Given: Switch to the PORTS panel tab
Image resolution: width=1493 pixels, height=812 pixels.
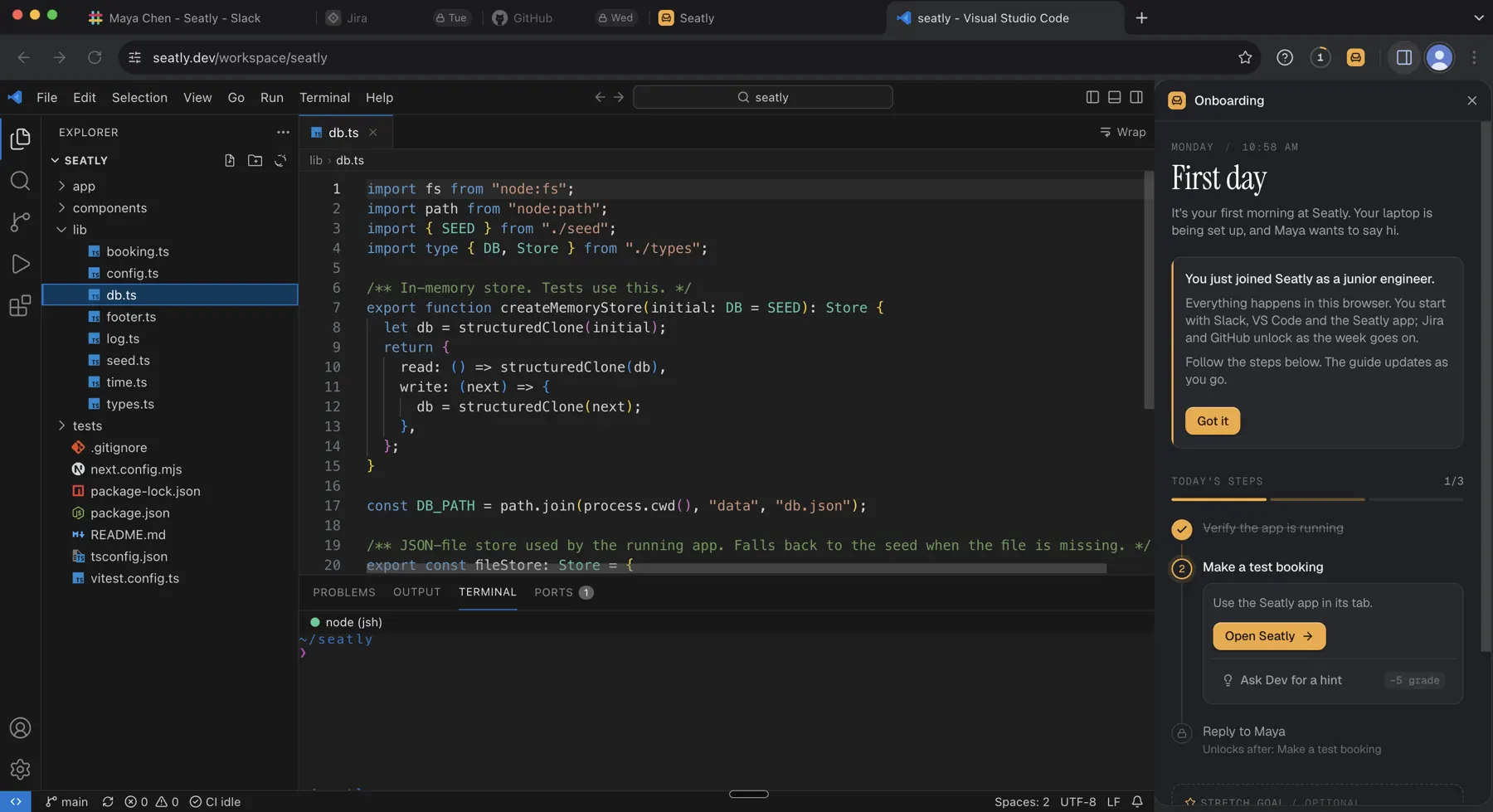Looking at the screenshot, I should click(563, 592).
